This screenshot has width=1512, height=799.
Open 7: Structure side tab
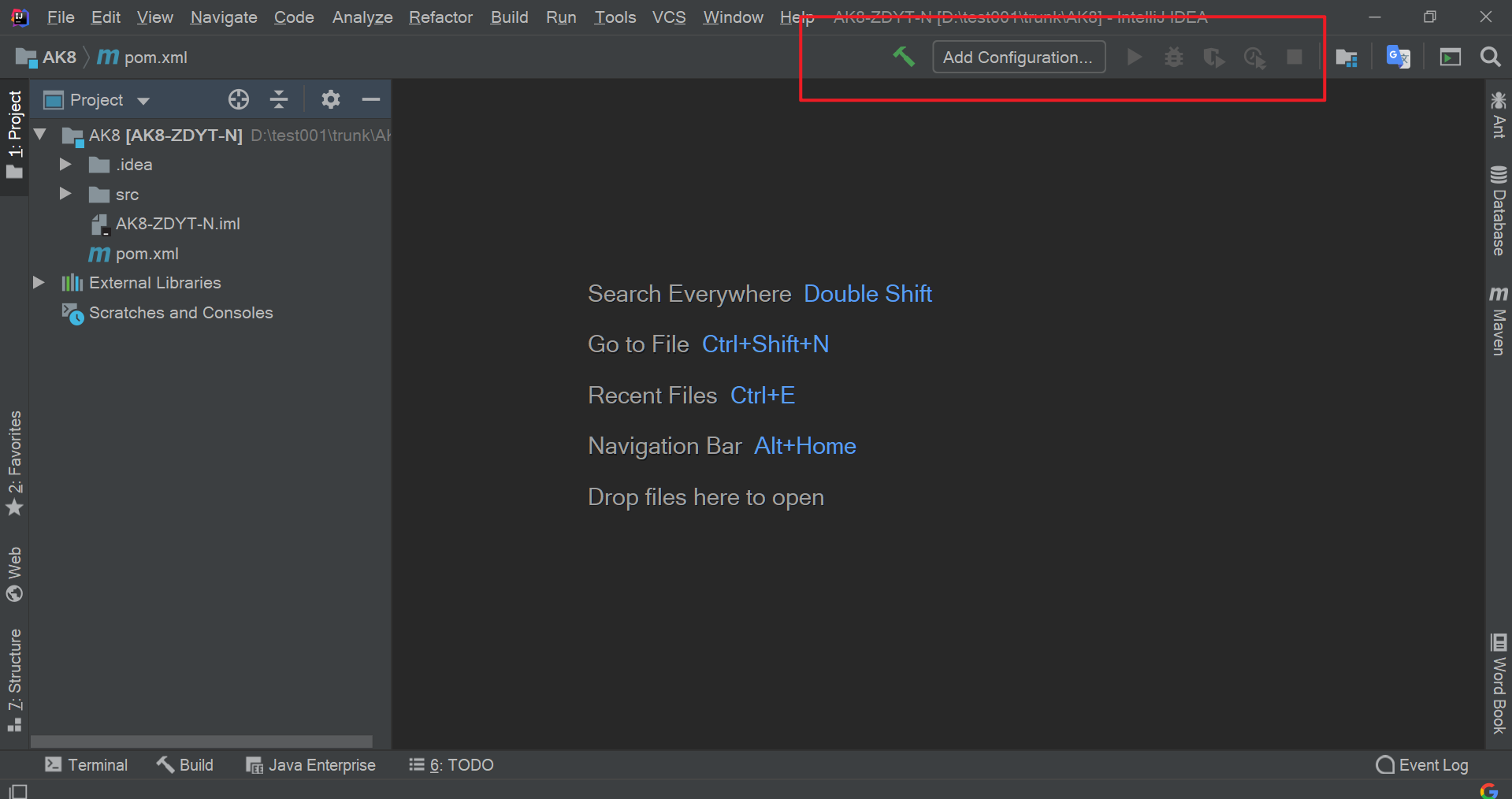[14, 679]
